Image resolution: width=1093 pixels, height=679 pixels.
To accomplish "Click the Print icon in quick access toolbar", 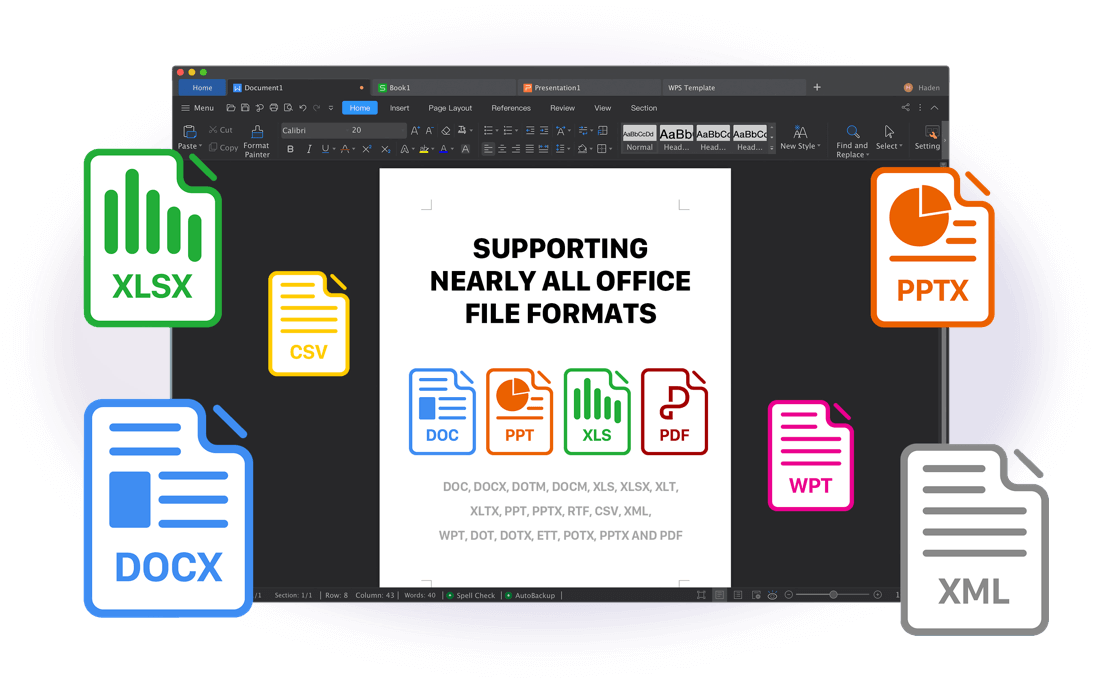I will (273, 108).
